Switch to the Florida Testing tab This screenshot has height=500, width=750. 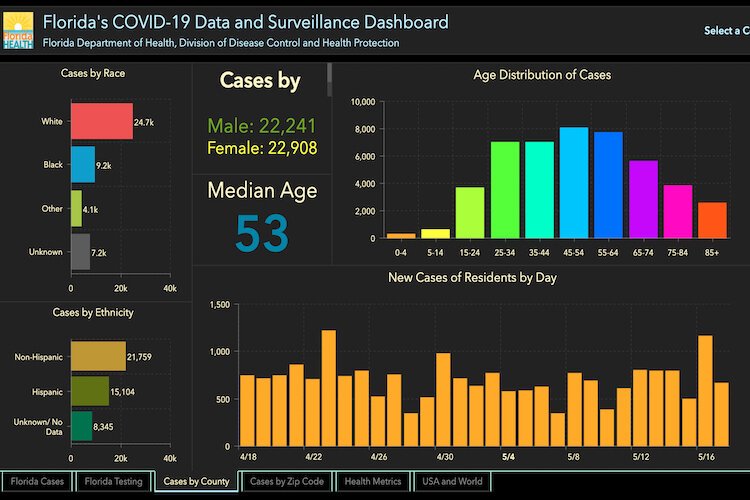pos(112,481)
